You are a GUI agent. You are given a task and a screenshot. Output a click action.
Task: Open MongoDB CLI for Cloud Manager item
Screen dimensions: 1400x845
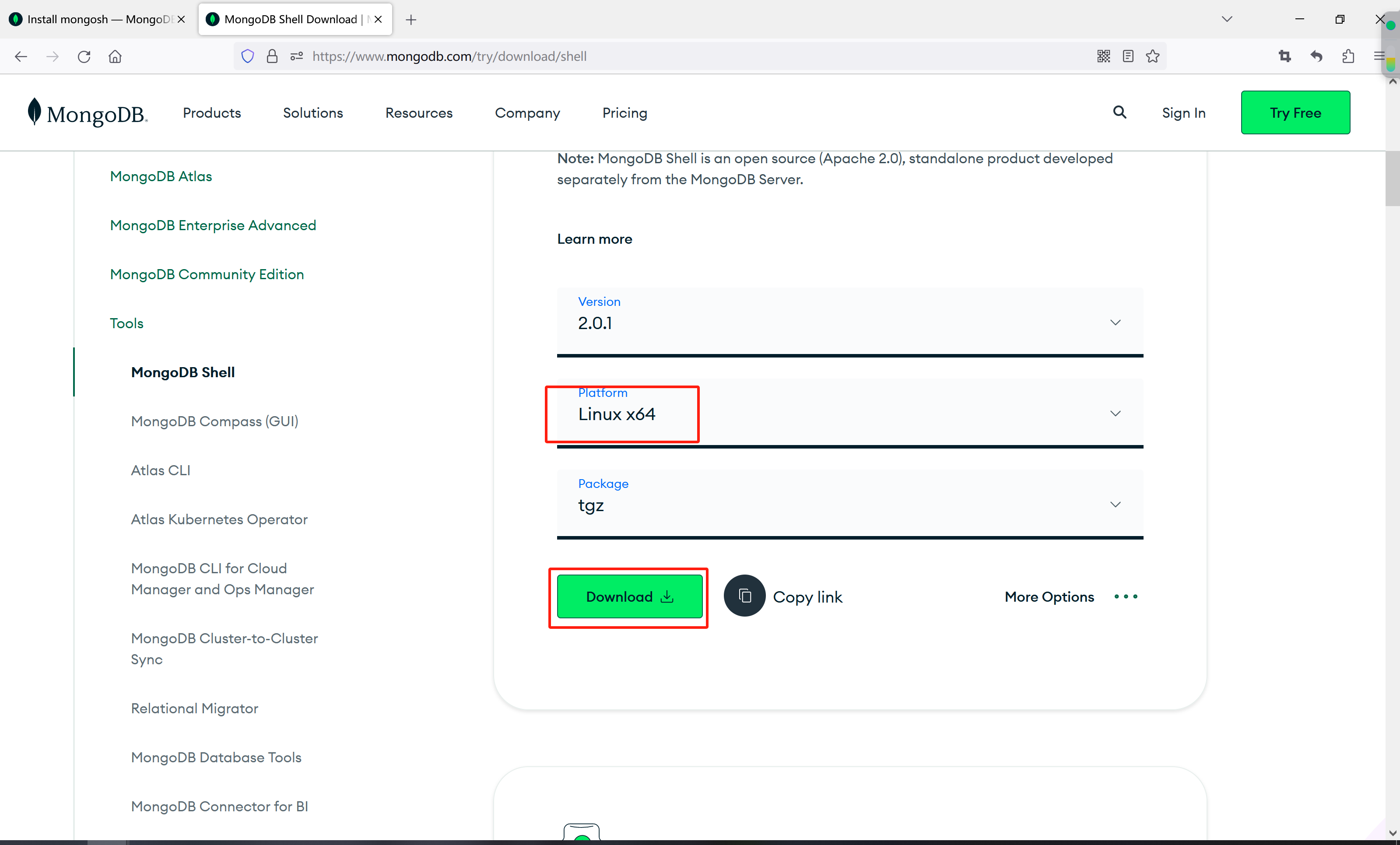(223, 579)
